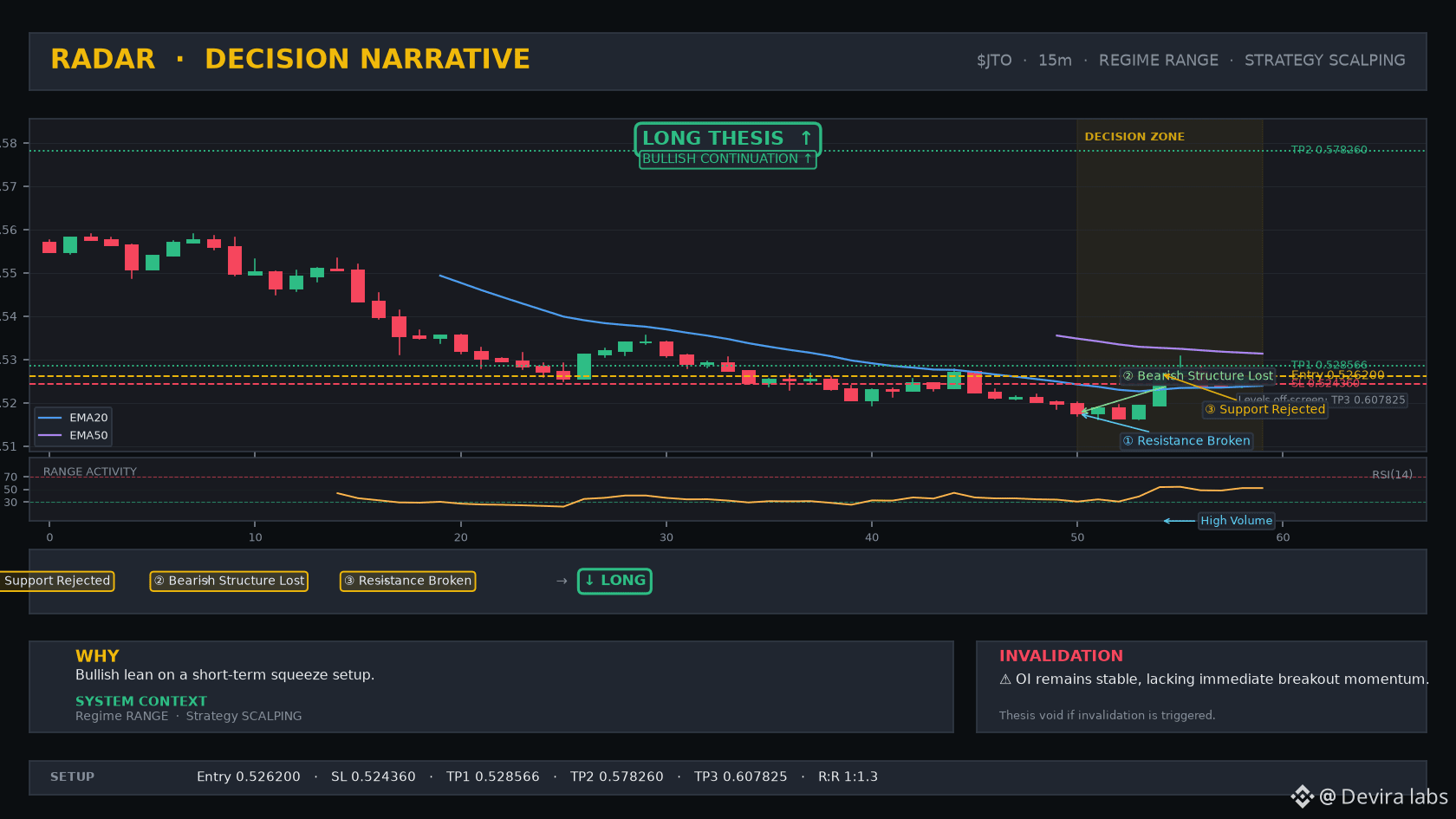
Task: Click the Resistance Broken annotation on the chart
Action: coord(1186,441)
